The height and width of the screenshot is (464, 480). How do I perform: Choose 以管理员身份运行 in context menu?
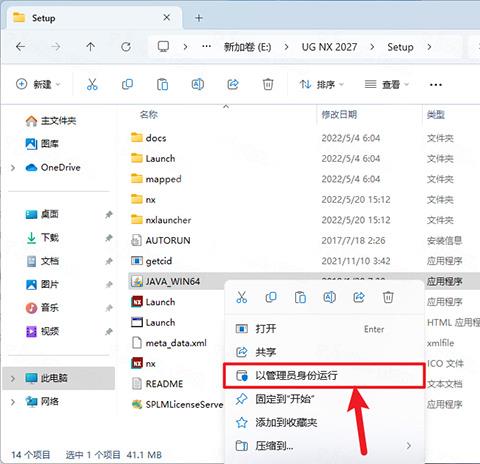click(x=324, y=376)
